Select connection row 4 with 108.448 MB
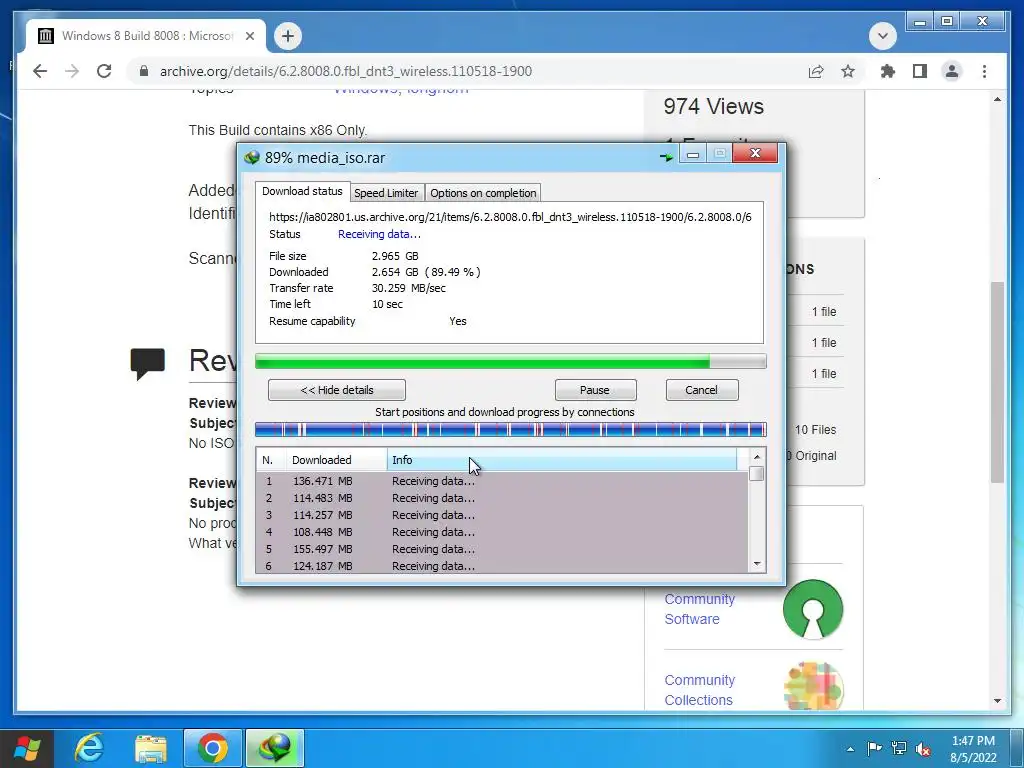This screenshot has width=1024, height=768. tap(502, 532)
